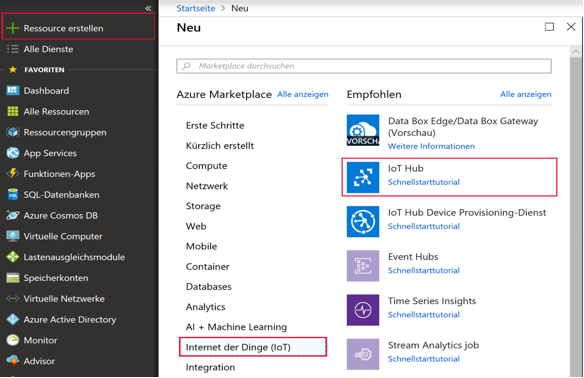Viewport: 584px width, 378px height.
Task: Select Internet der Dinge (IoT) category
Action: pos(253,347)
